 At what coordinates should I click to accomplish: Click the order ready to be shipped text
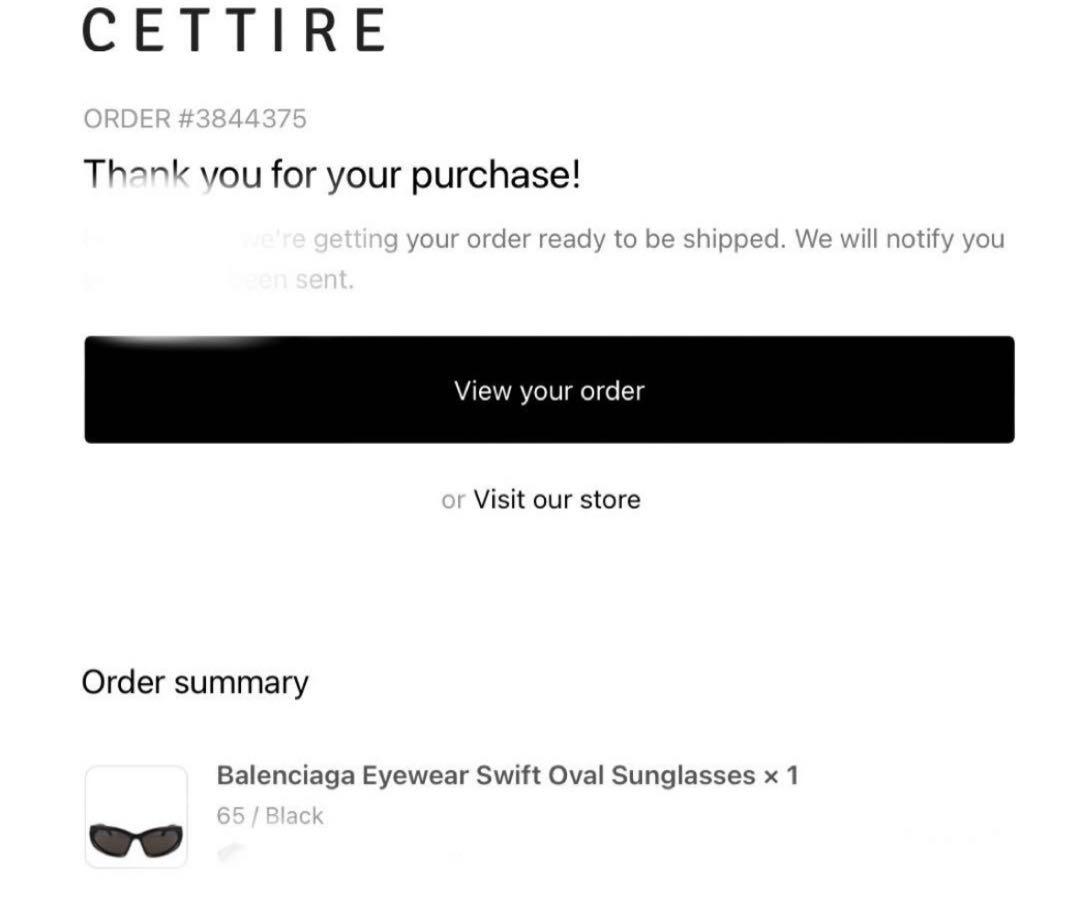(x=625, y=240)
